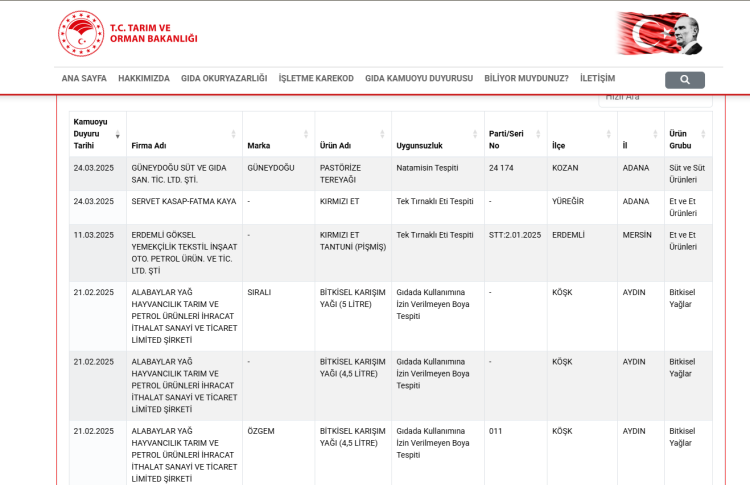Open GIDA KAMUOYU DUYURUSU link
Viewport: 750px width, 485px height.
419,78
